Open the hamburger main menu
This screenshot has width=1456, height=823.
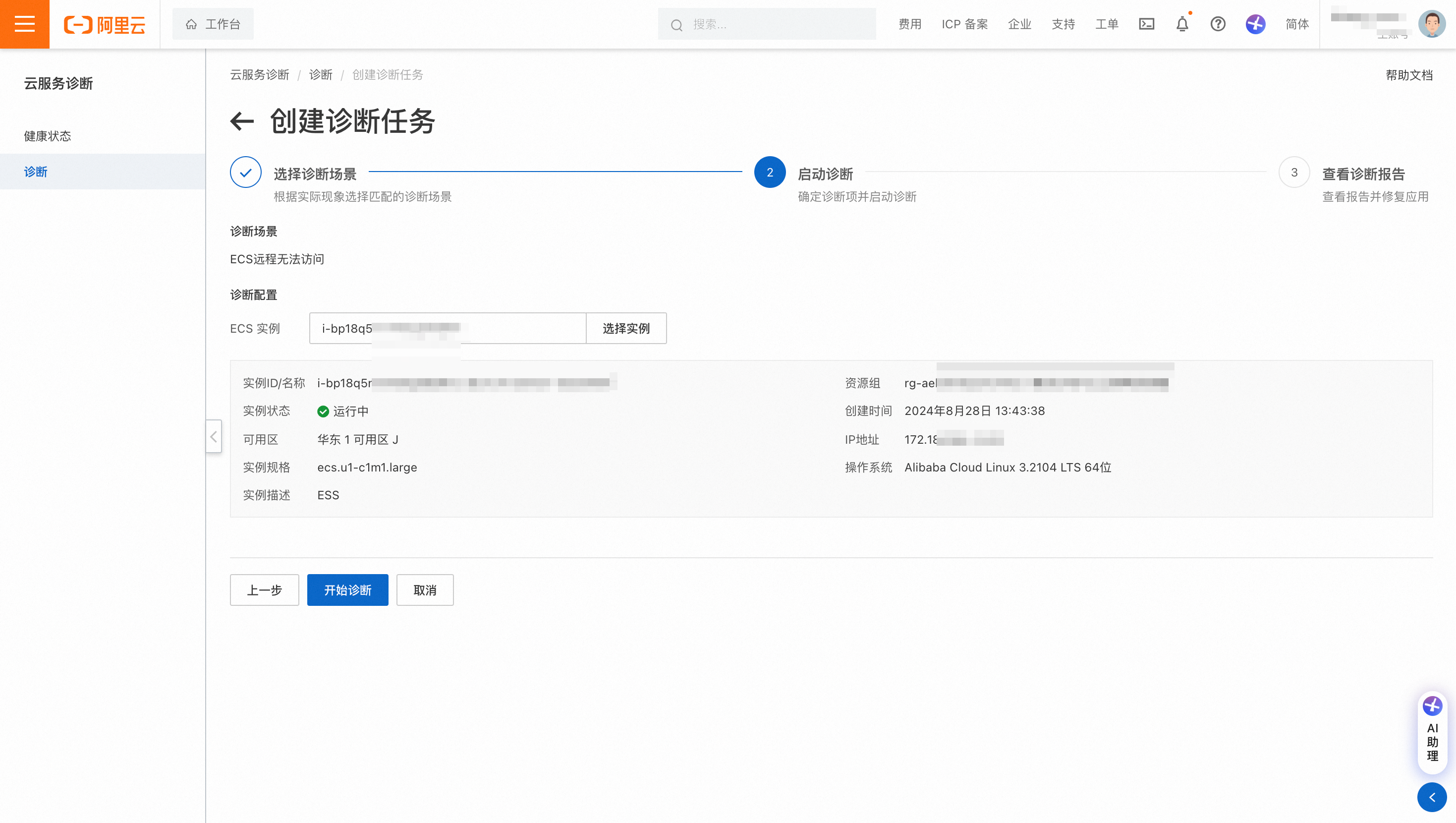24,24
